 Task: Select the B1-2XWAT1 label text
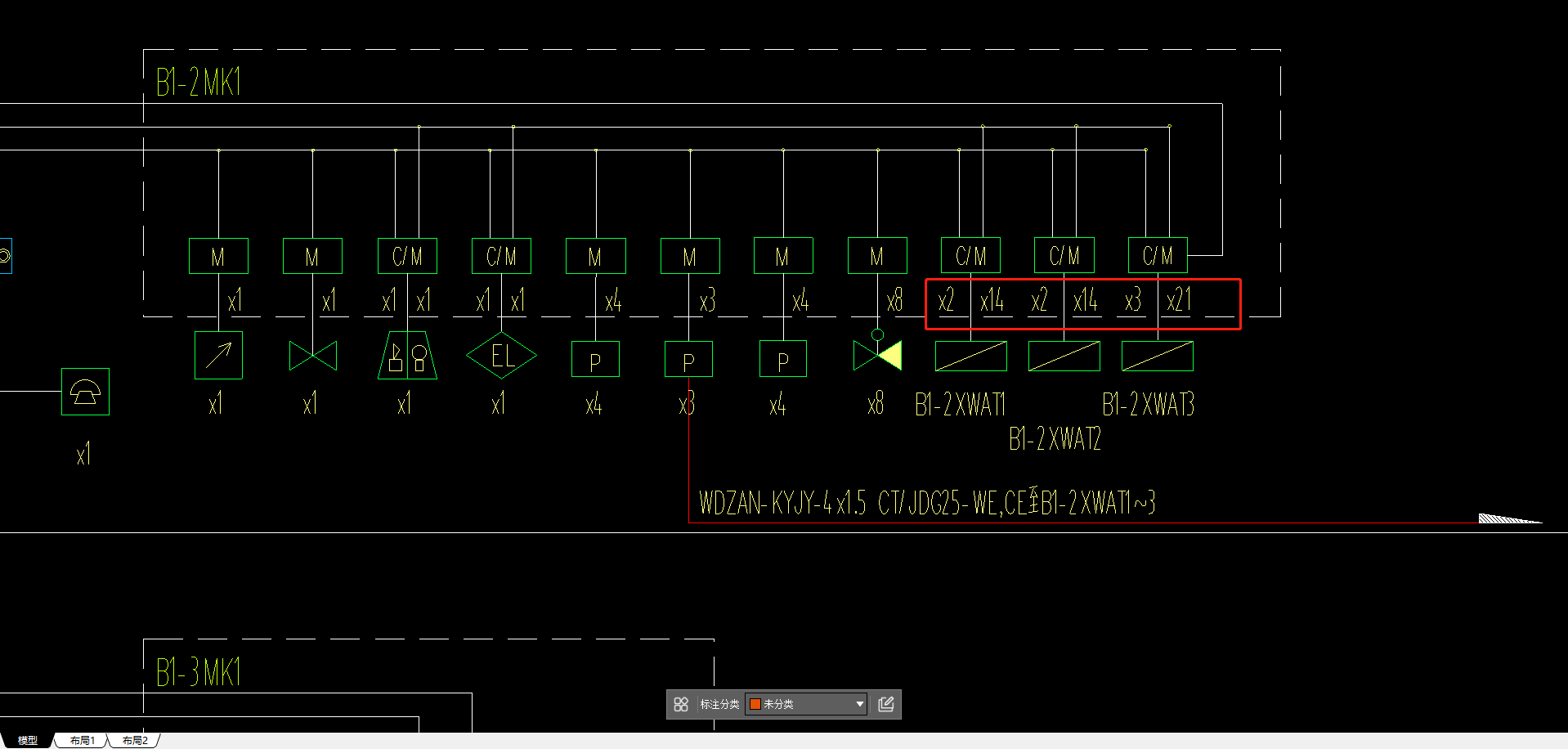[x=960, y=404]
